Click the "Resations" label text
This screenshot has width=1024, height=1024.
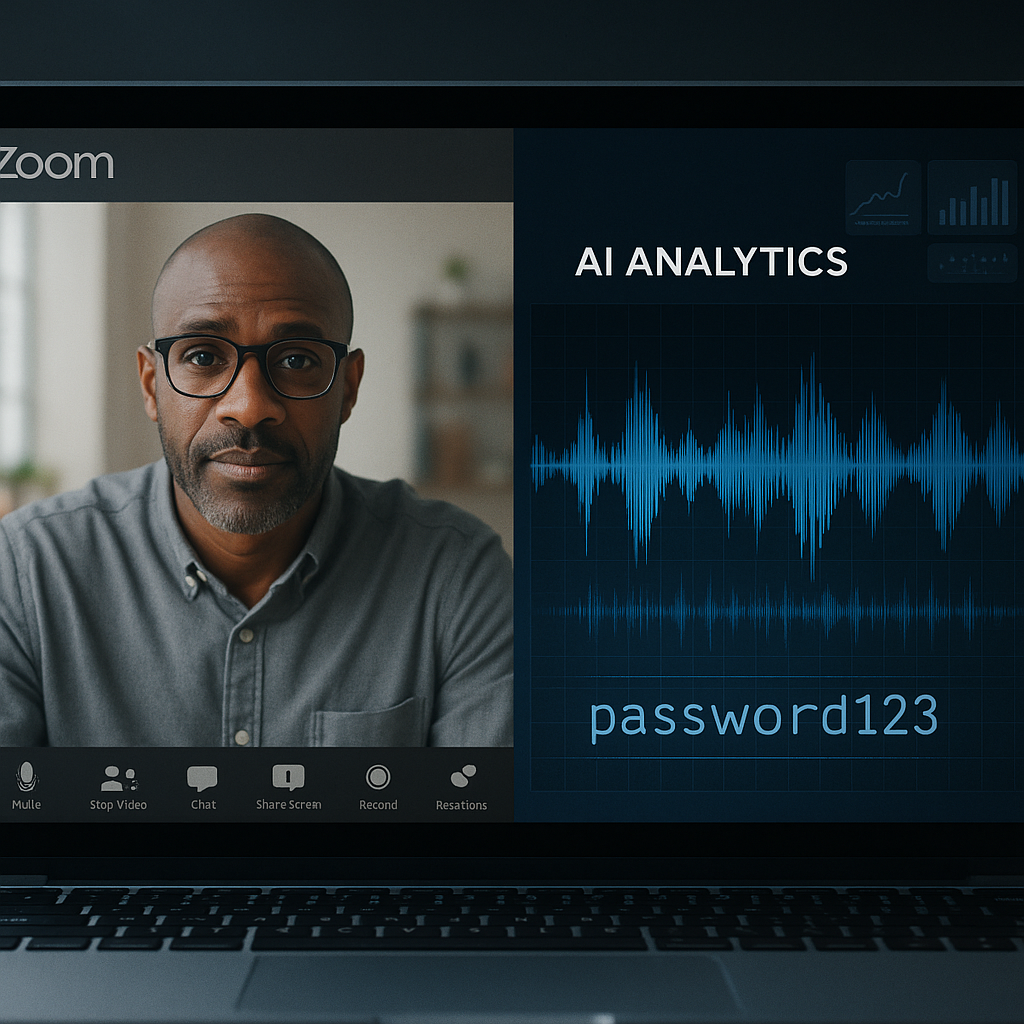pos(462,805)
